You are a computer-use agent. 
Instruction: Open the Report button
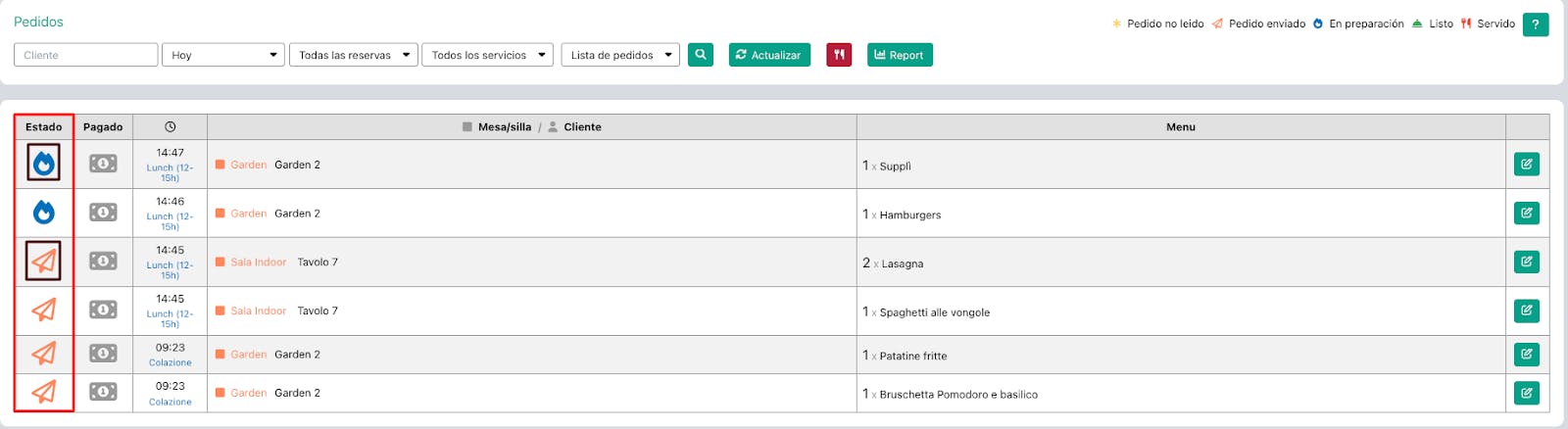coord(900,55)
